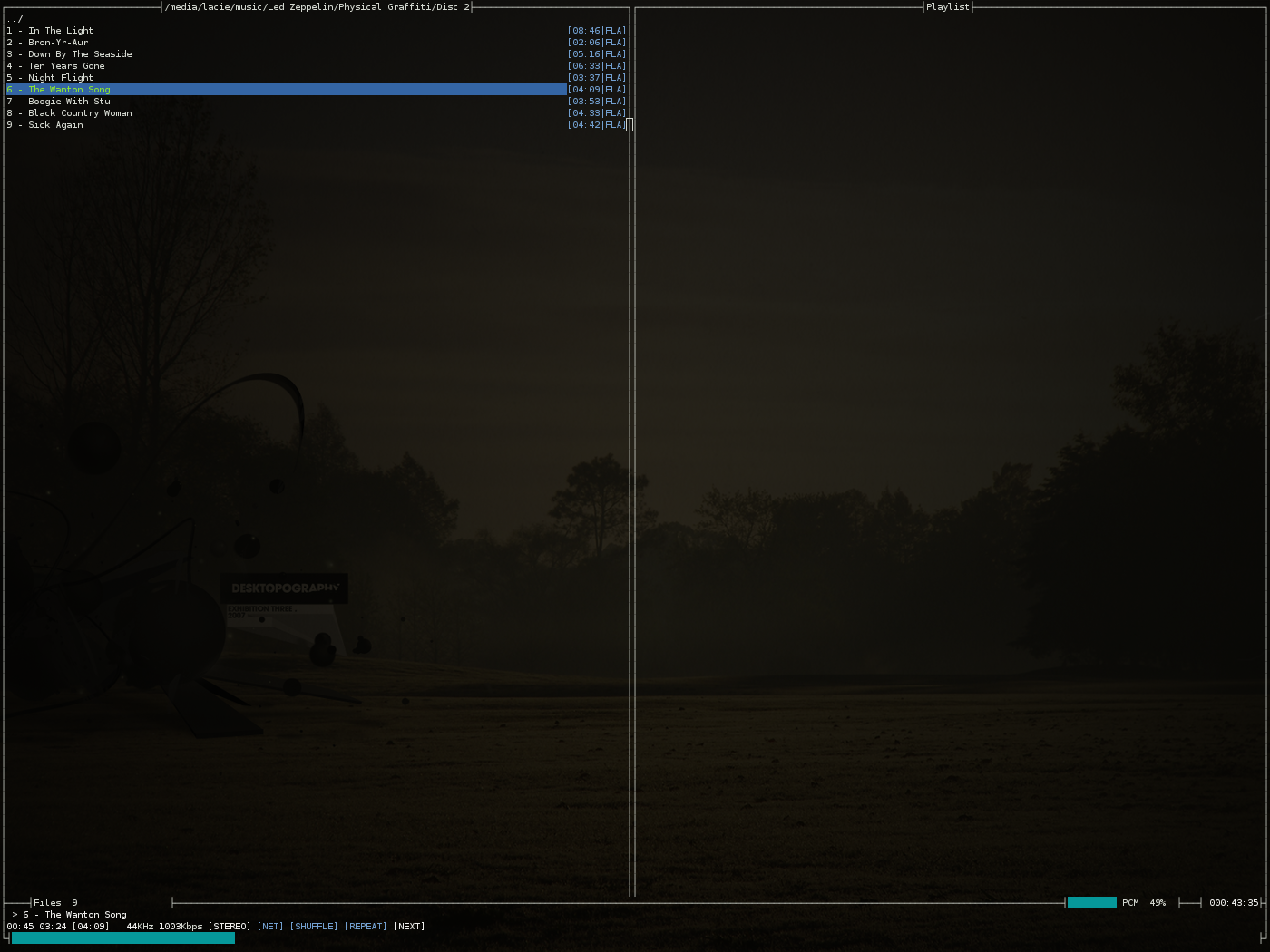Screen dimensions: 1270x952
Task: Toggle SHUFFLE mode
Action: tap(314, 927)
